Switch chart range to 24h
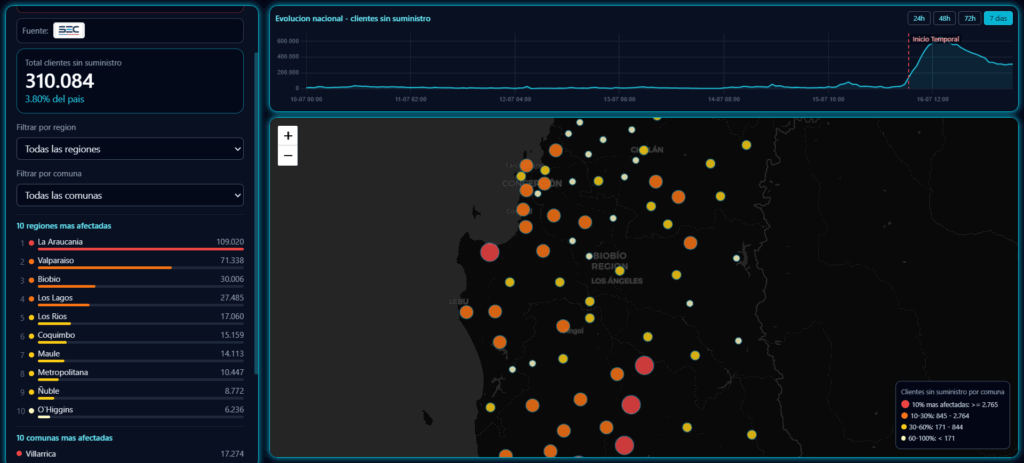Screen dimensions: 1024x463 (x=918, y=18)
